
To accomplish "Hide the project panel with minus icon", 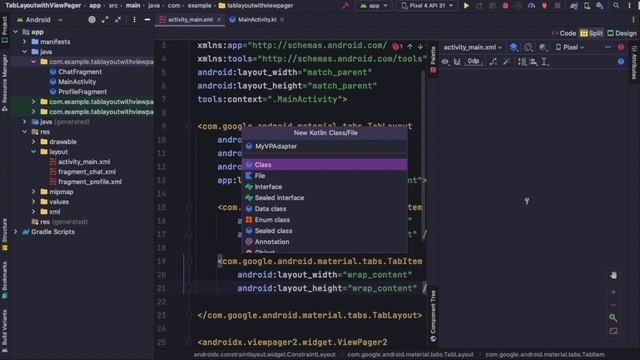I will (147, 20).
